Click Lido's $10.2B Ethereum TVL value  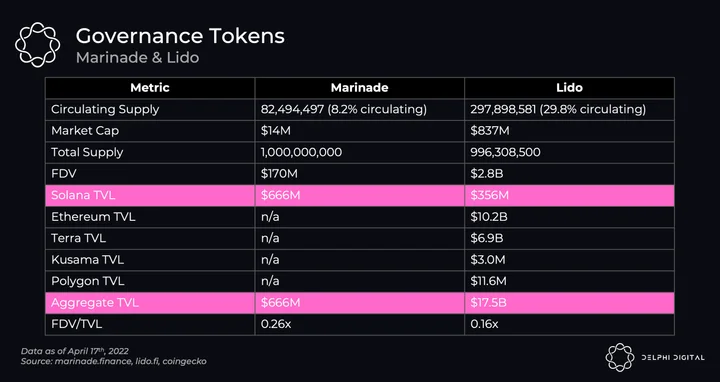coord(489,217)
